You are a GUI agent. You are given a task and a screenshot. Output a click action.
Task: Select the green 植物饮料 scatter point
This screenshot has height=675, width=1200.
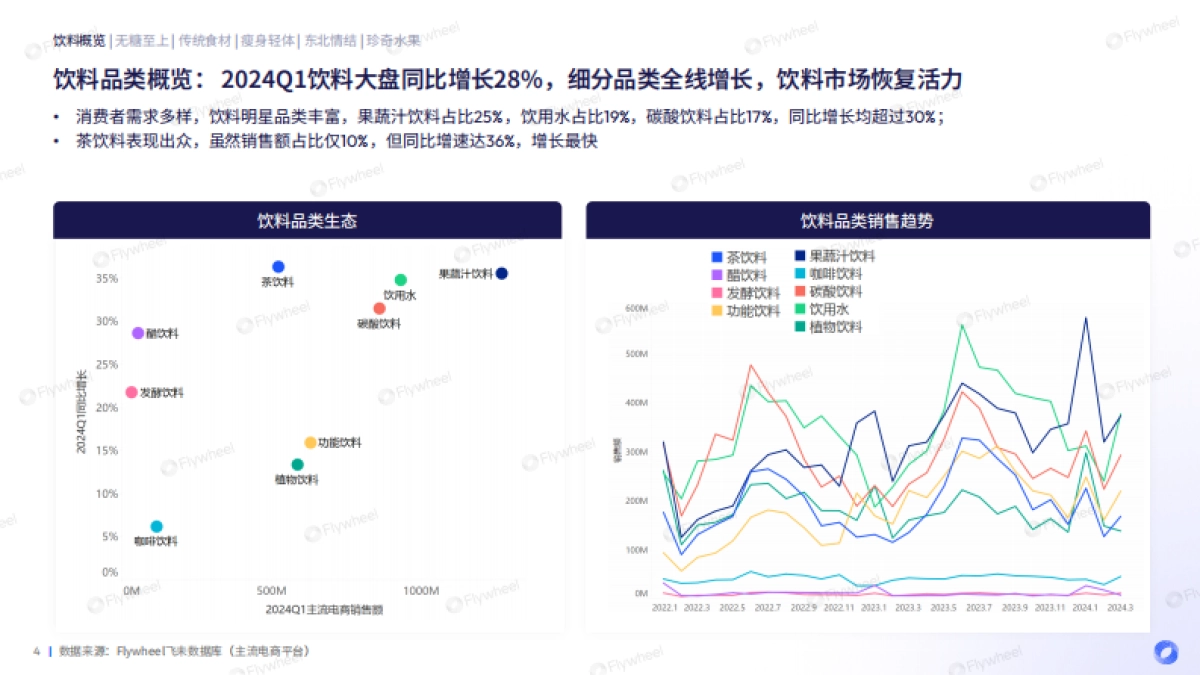pyautogui.click(x=296, y=464)
